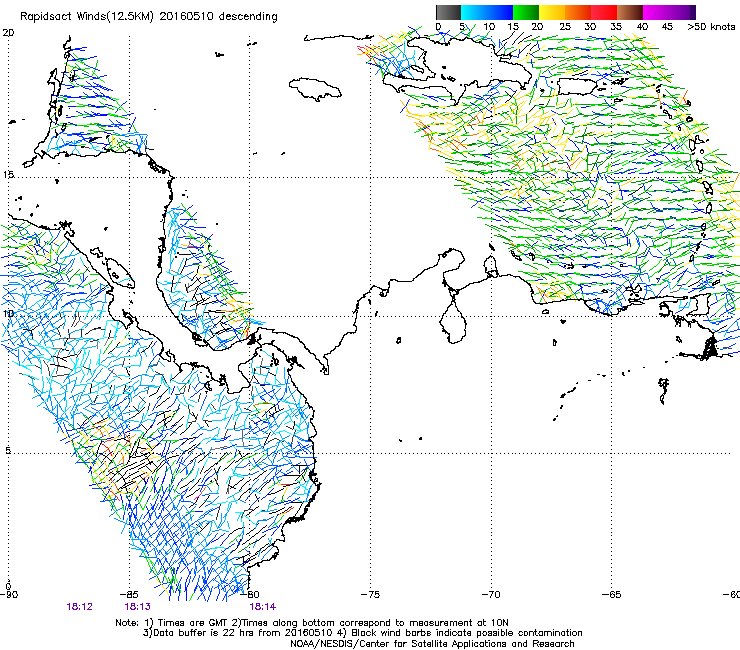Click the '-70' longitude axis label
Image resolution: width=740 pixels, height=650 pixels.
491,594
